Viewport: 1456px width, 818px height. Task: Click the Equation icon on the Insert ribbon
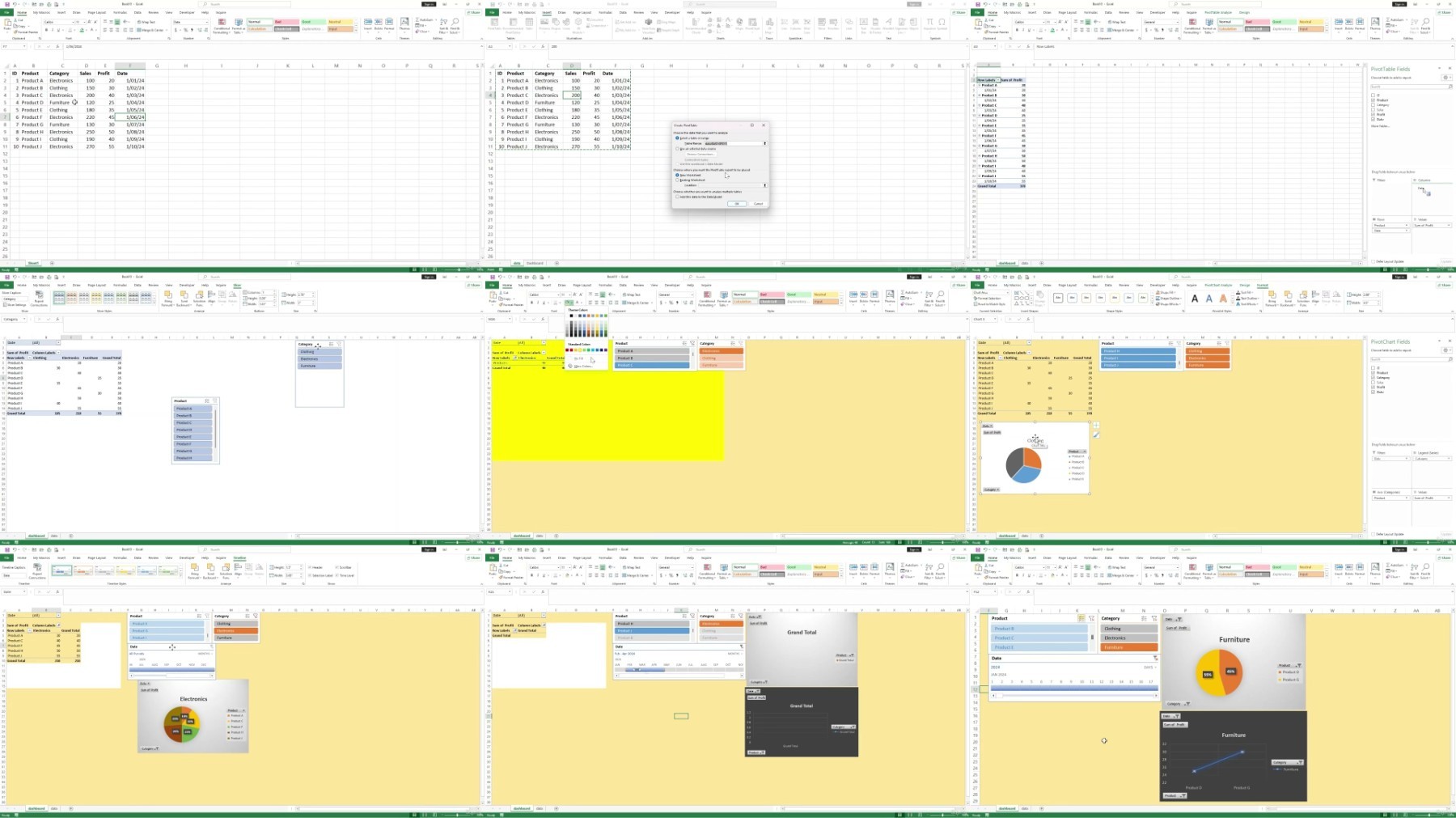point(930,25)
